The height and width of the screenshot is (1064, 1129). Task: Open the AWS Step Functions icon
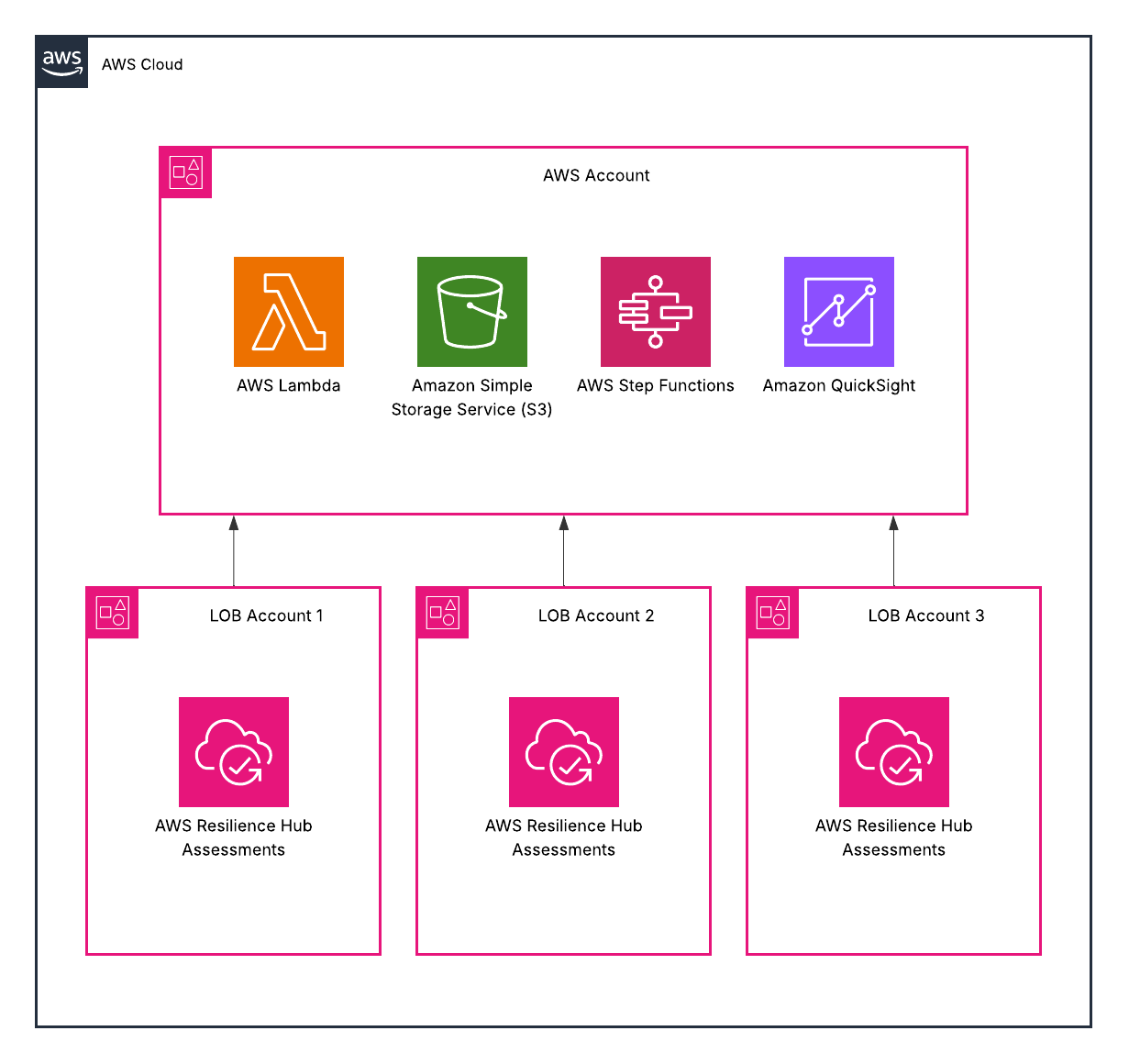click(655, 312)
